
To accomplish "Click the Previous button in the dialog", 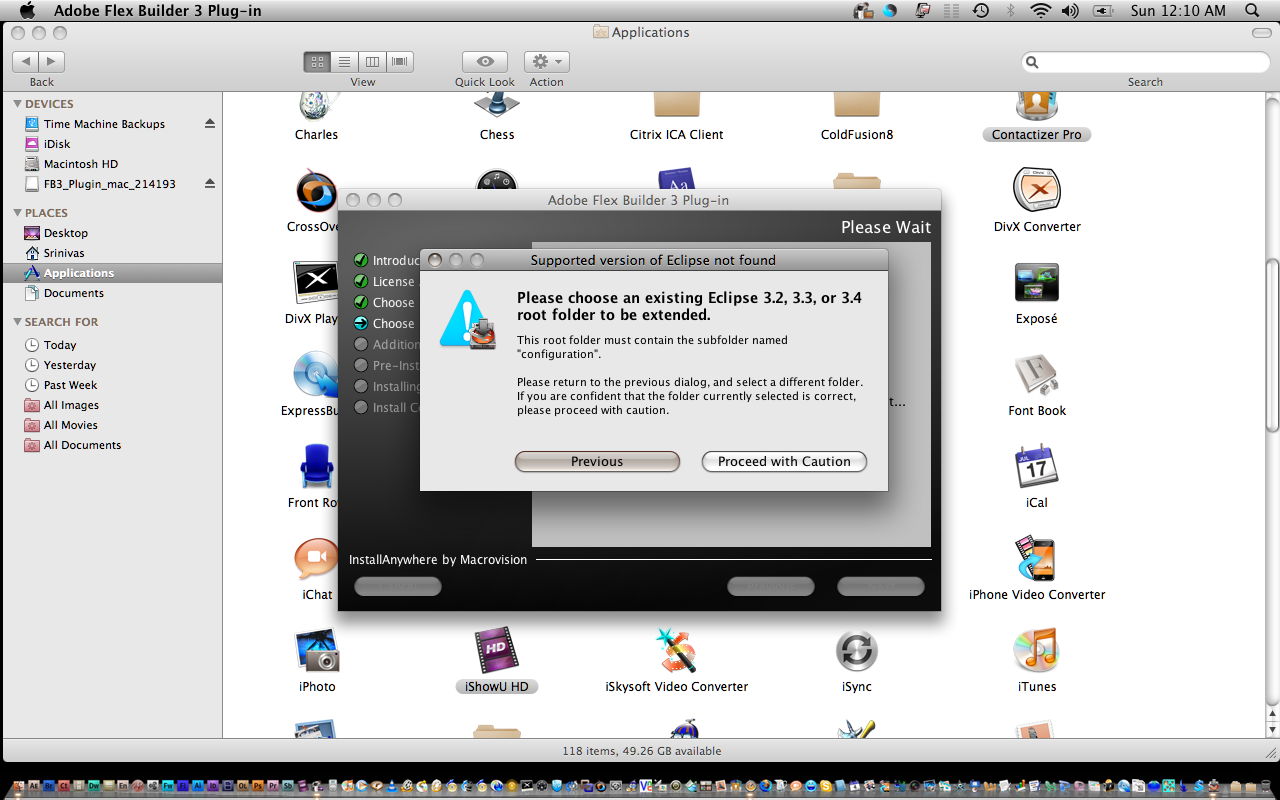I will tap(597, 461).
